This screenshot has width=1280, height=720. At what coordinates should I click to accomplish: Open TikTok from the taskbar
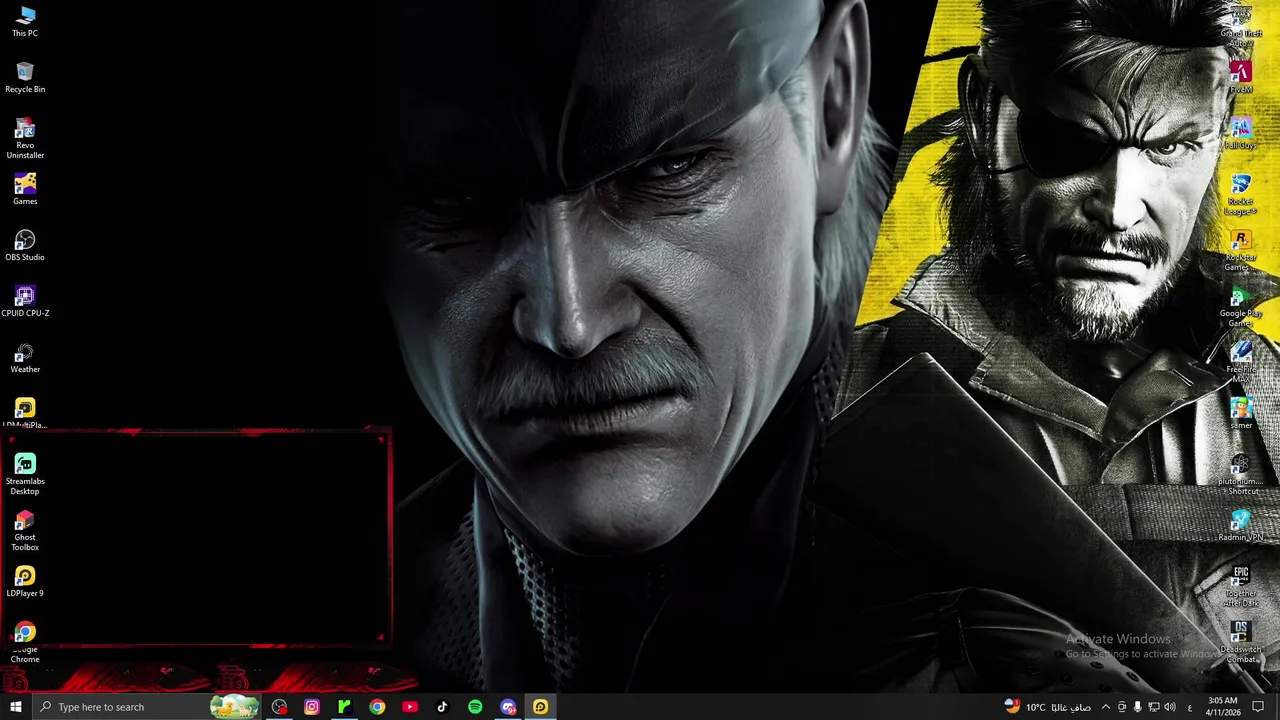click(x=442, y=707)
